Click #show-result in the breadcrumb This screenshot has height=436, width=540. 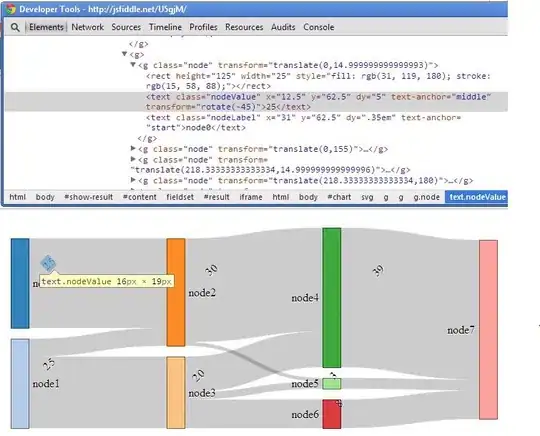click(x=89, y=197)
